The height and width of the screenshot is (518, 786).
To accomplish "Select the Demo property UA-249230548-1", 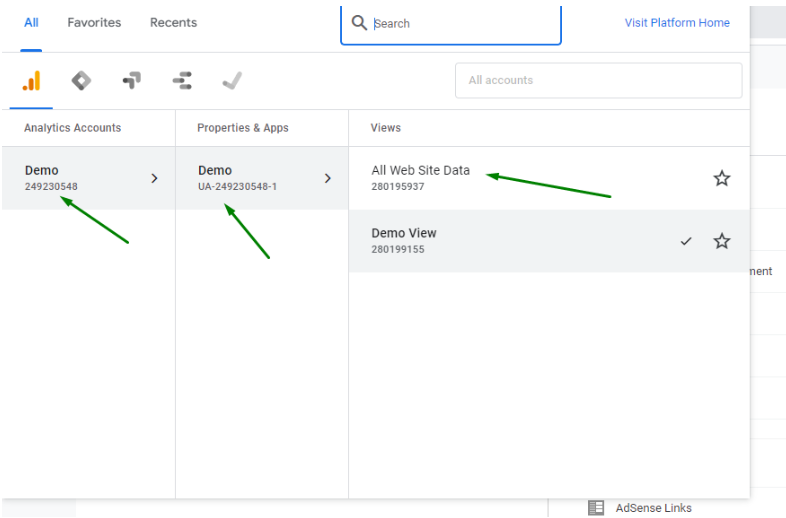I will (x=262, y=178).
